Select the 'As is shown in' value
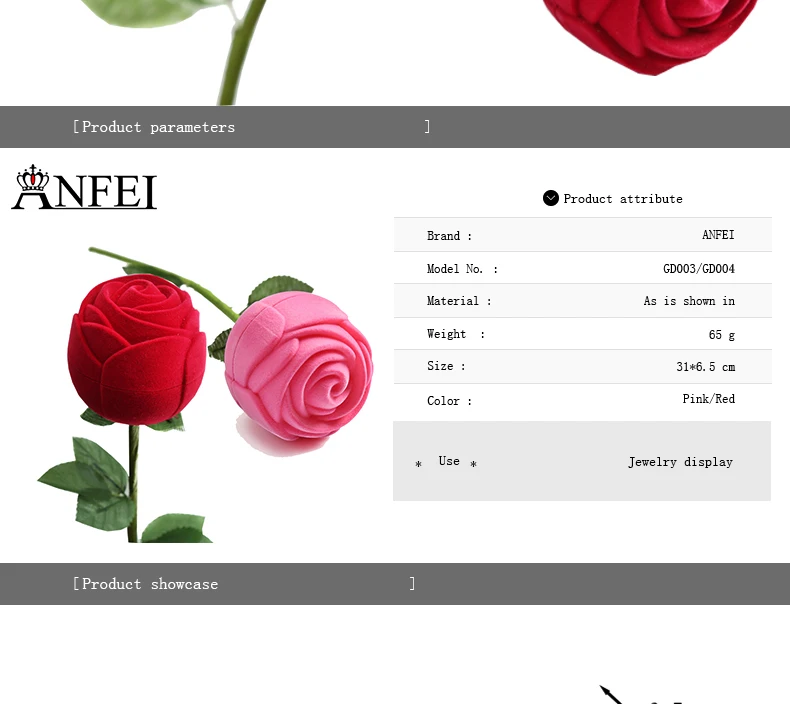790x704 pixels. [689, 301]
